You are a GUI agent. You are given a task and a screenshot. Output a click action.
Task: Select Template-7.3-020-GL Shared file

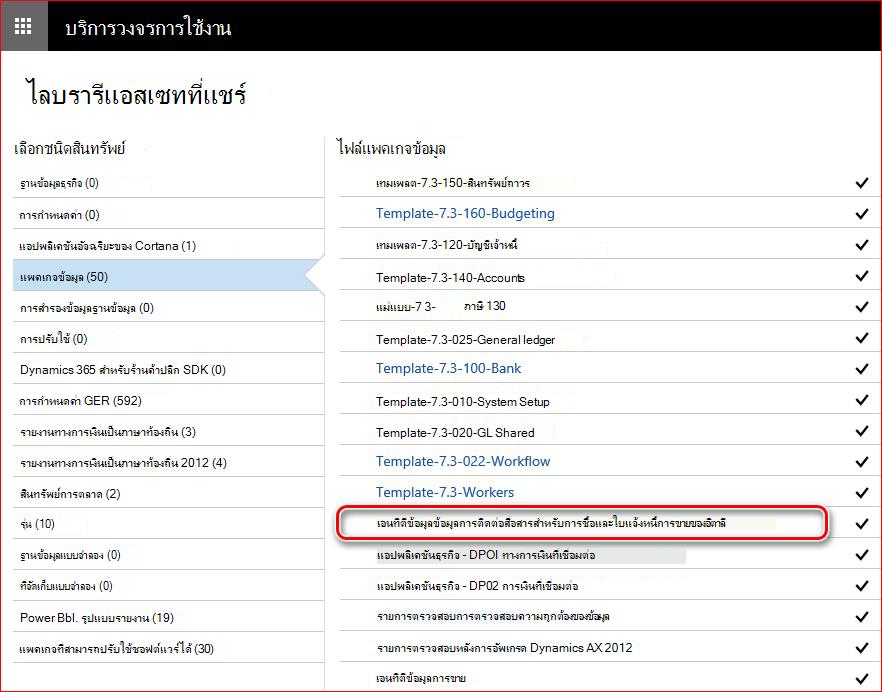(x=455, y=433)
